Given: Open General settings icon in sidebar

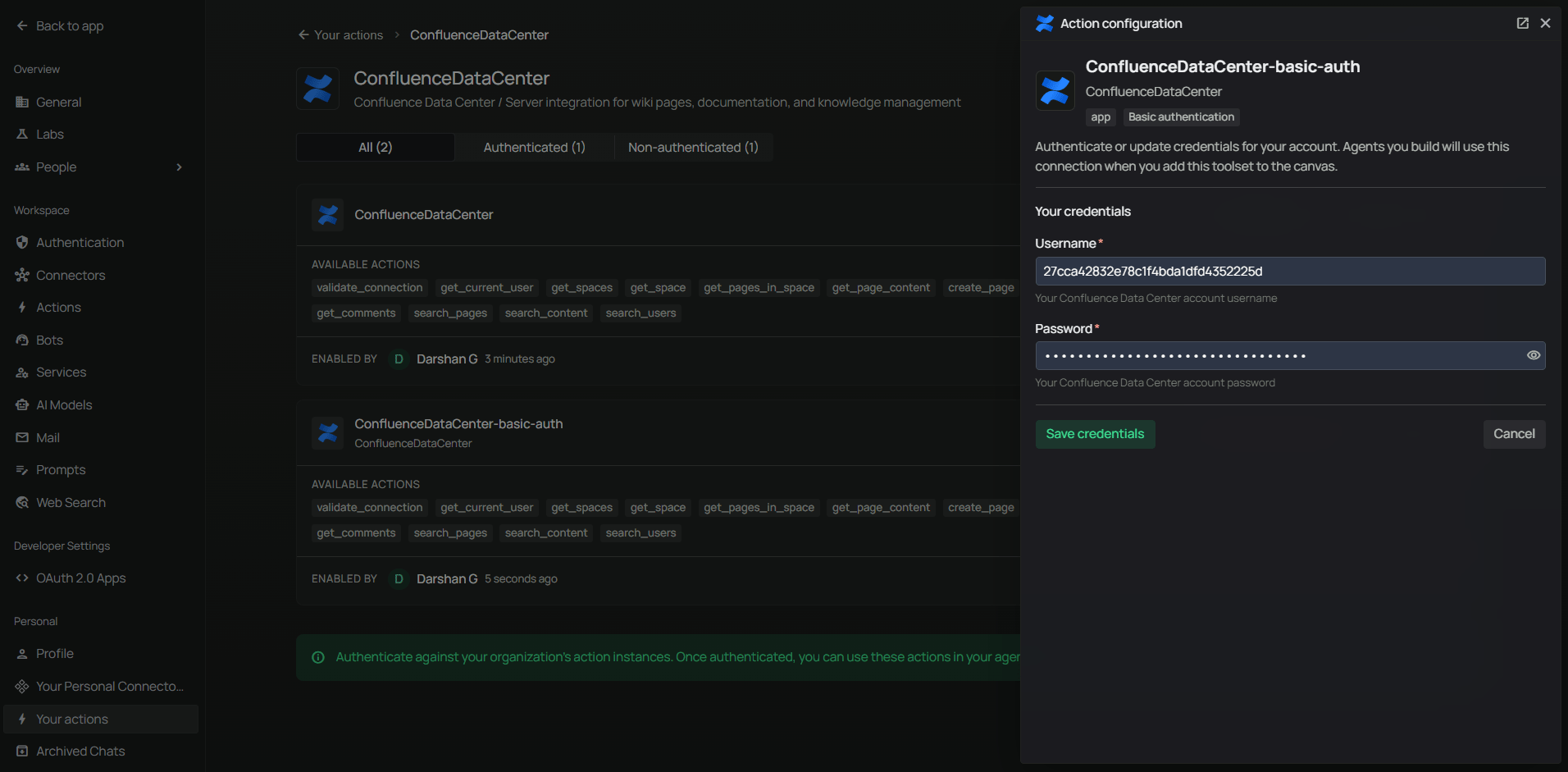Looking at the screenshot, I should [x=22, y=103].
